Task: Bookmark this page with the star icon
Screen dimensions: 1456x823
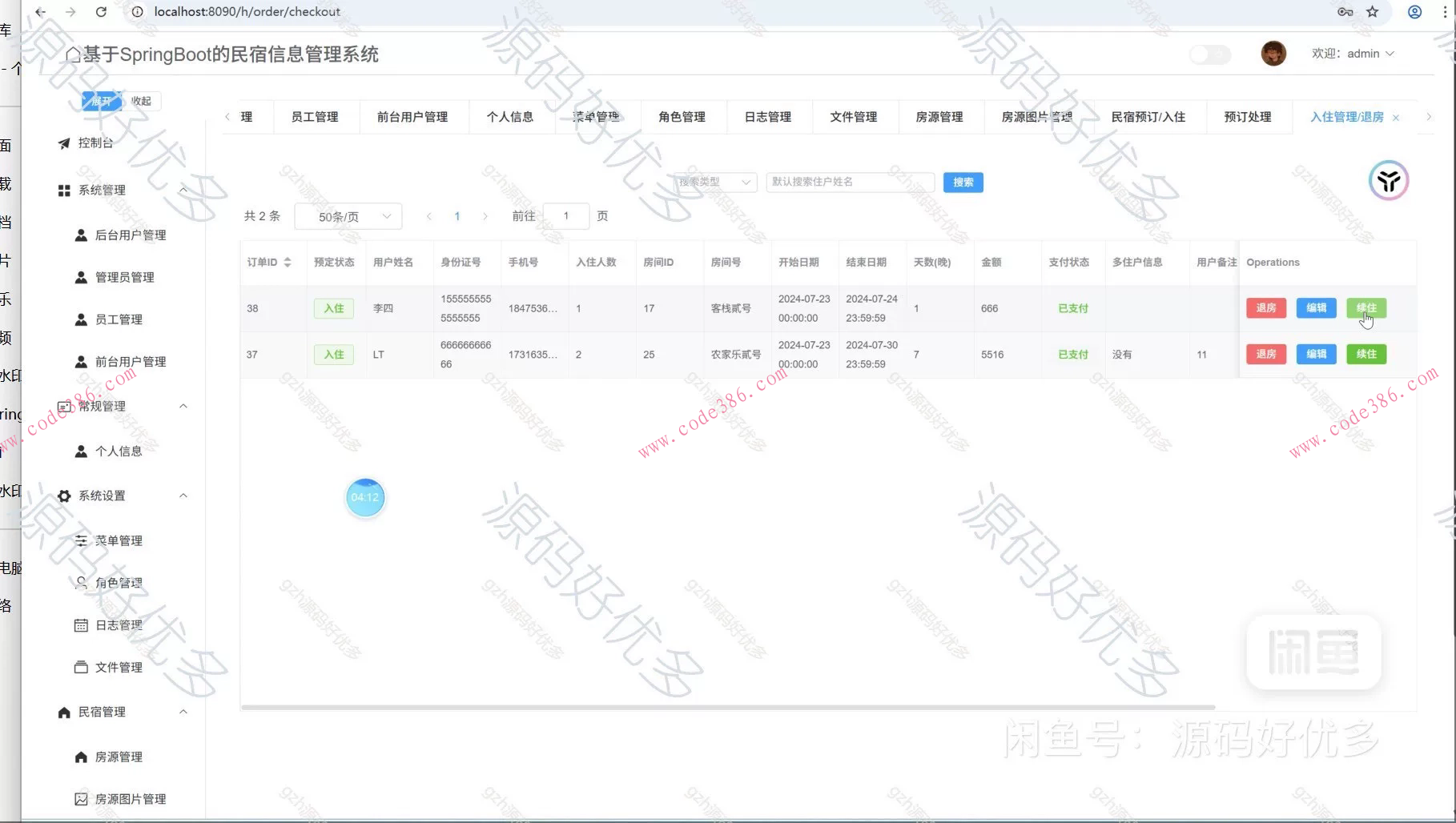Action: pos(1373,12)
